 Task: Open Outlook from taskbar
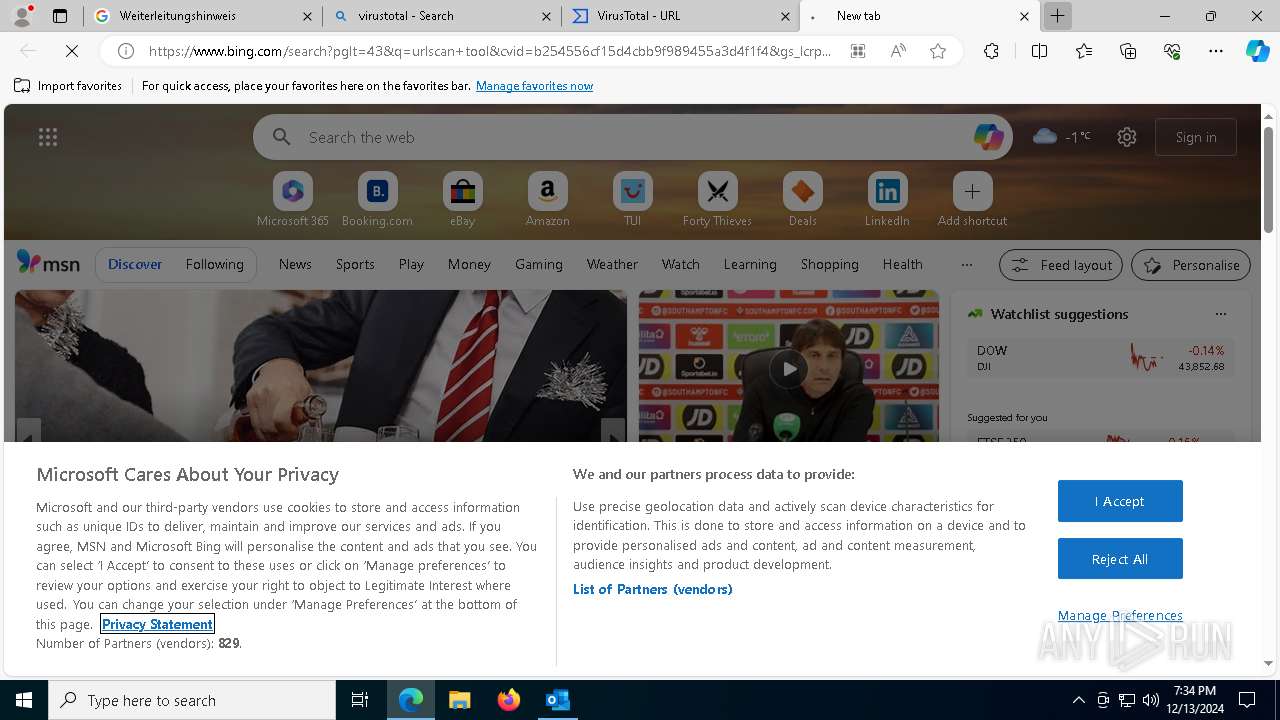coord(557,700)
